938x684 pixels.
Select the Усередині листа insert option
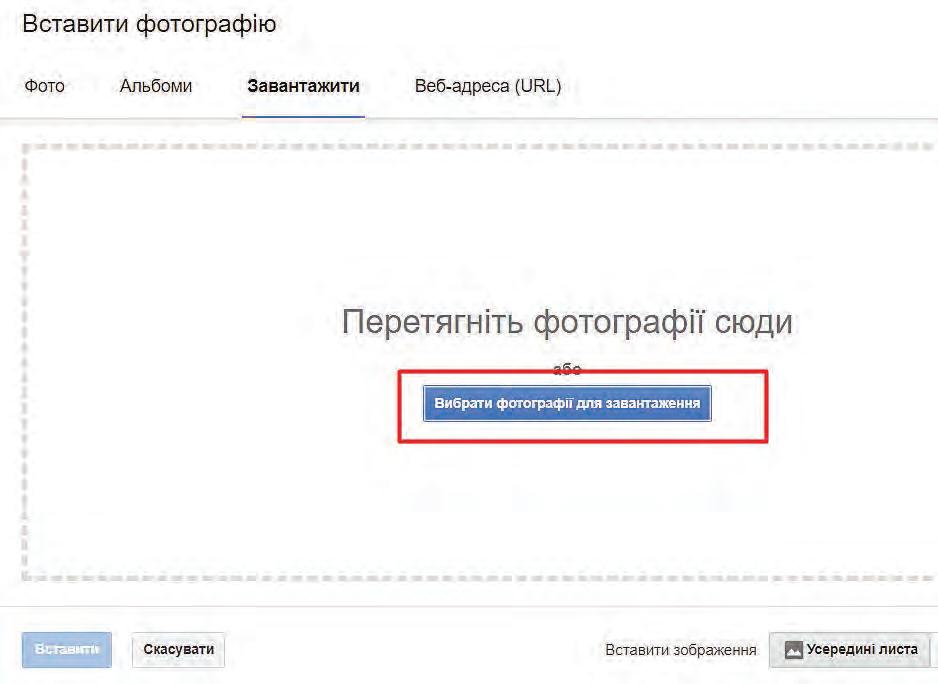[851, 649]
